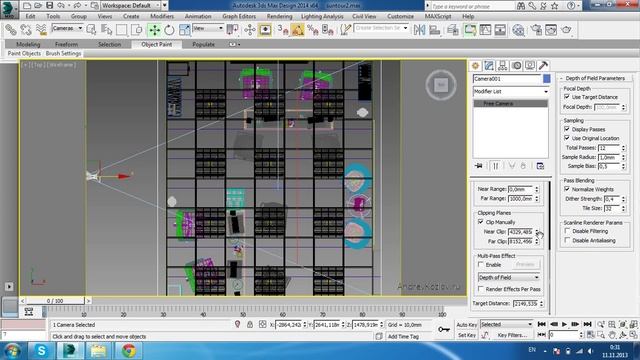Screen dimensions: 640x360
Task: Enable the Disable Filtering checkbox
Action: pyautogui.click(x=567, y=231)
